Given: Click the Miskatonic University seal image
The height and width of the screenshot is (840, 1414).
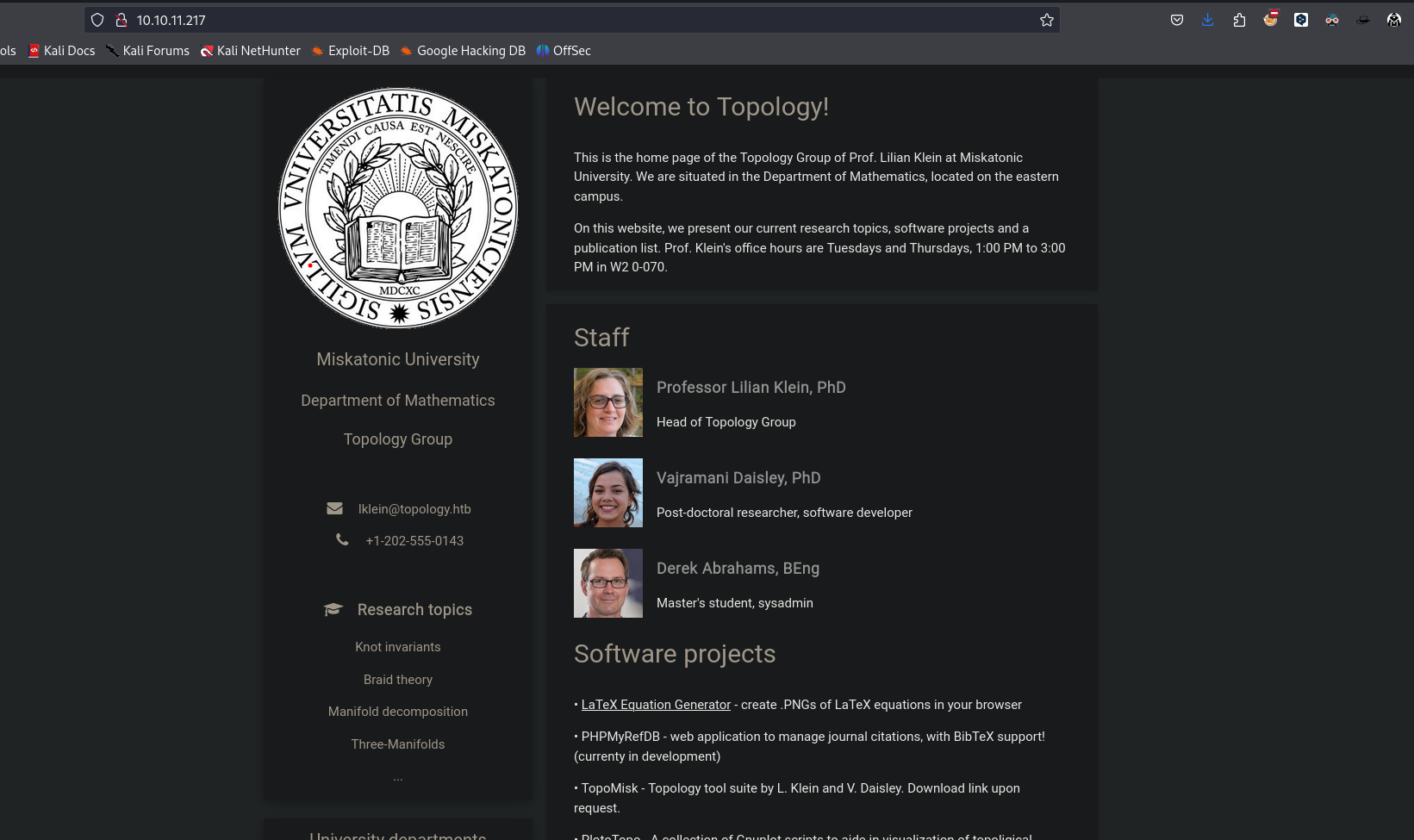Looking at the screenshot, I should 398,208.
